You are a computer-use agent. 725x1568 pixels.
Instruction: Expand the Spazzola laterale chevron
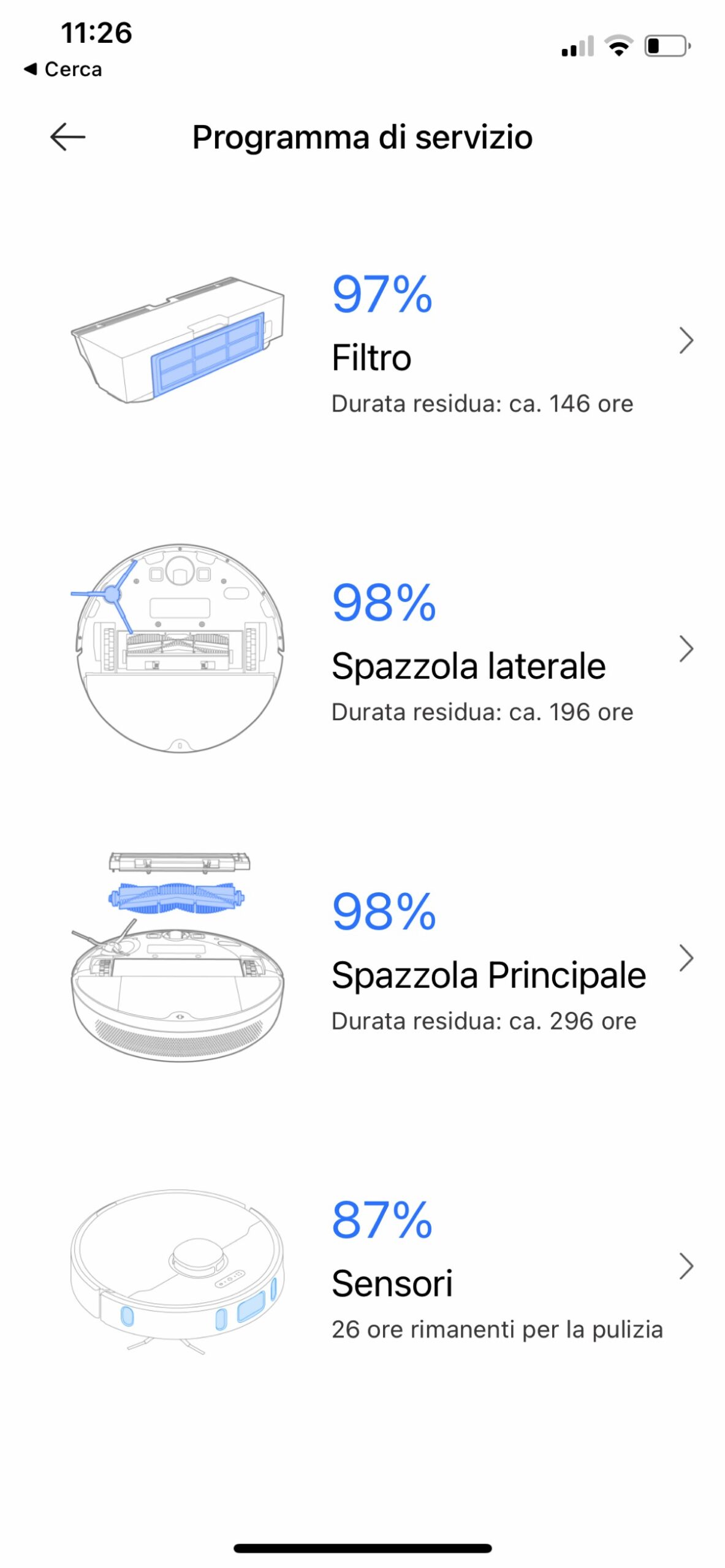[x=686, y=649]
